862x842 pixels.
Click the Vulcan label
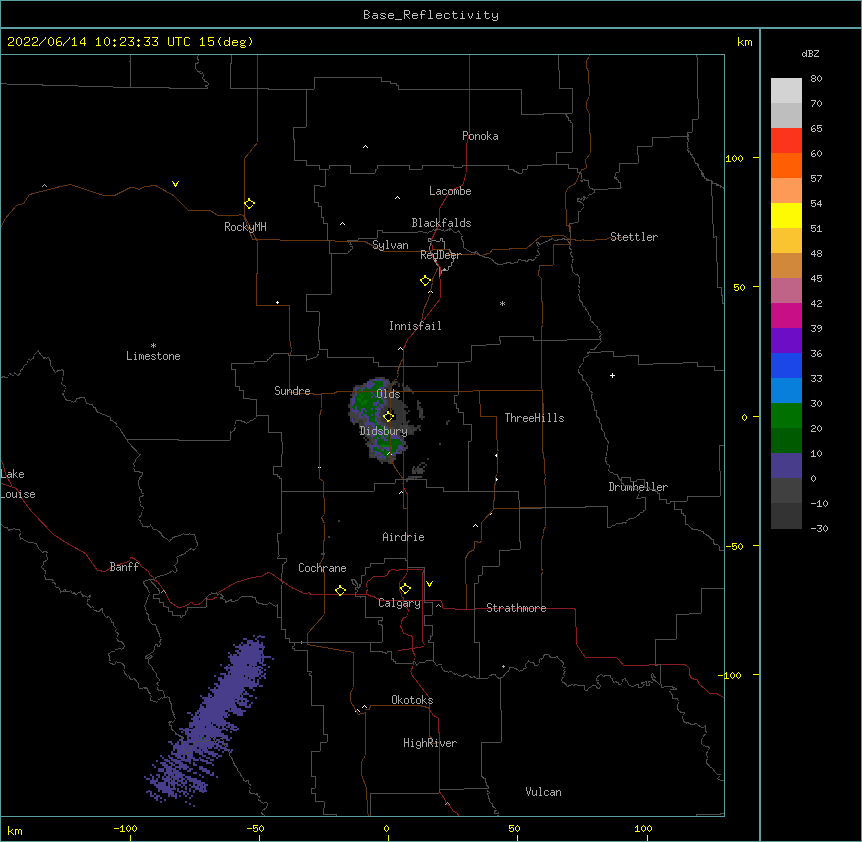coord(543,792)
